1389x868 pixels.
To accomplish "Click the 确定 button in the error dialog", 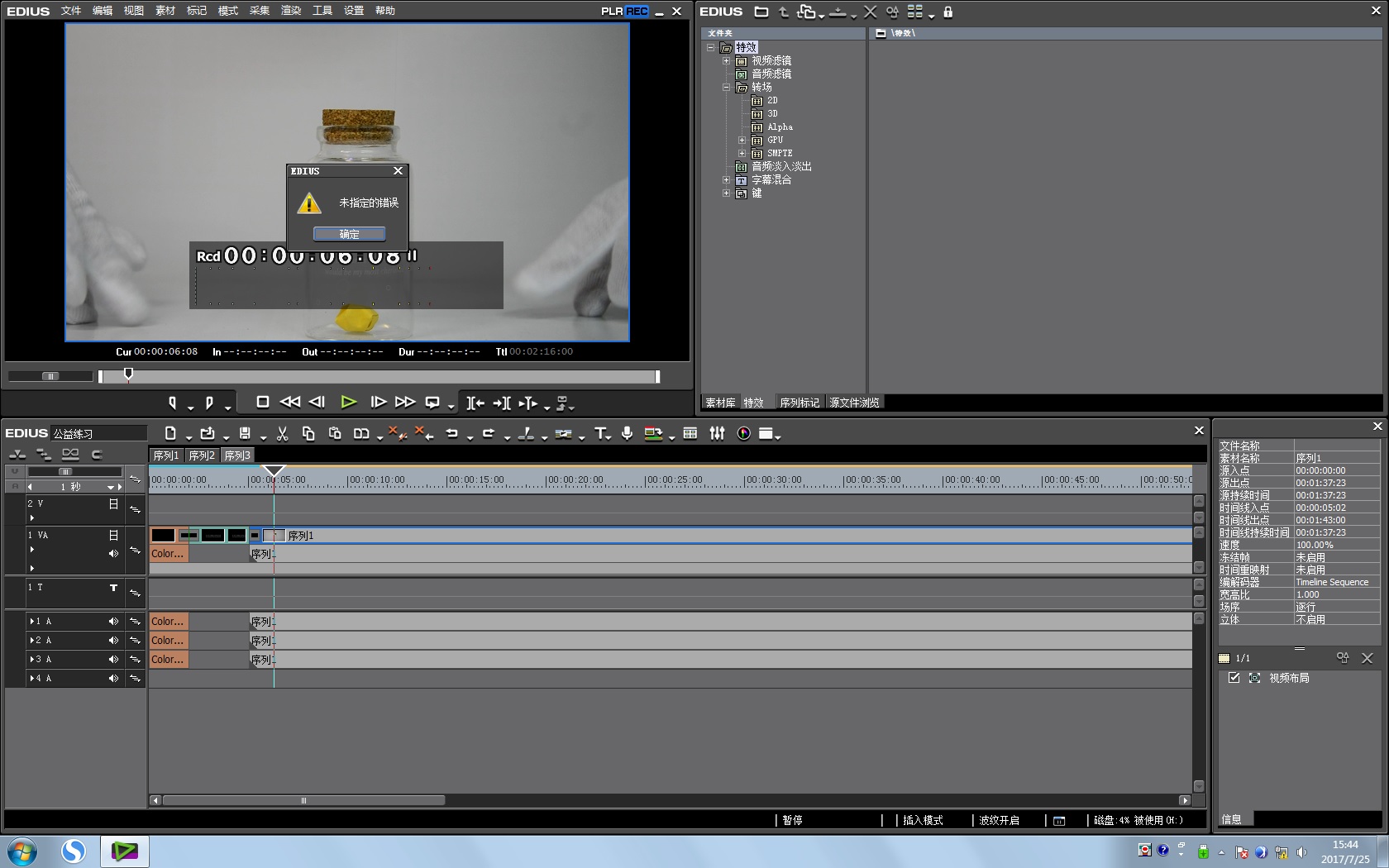I will 349,234.
